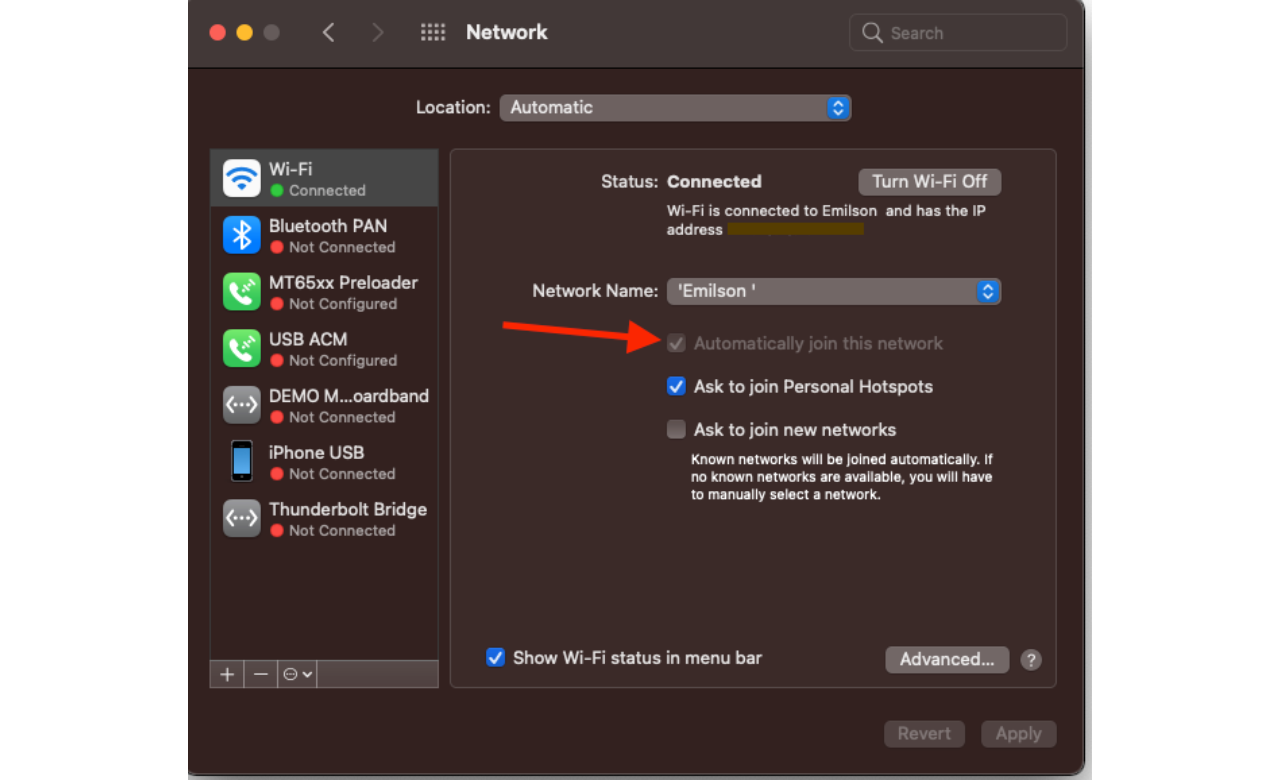Screen dimensions: 1280x780
Task: Select the Thunderbolt Bridge icon
Action: click(x=241, y=518)
